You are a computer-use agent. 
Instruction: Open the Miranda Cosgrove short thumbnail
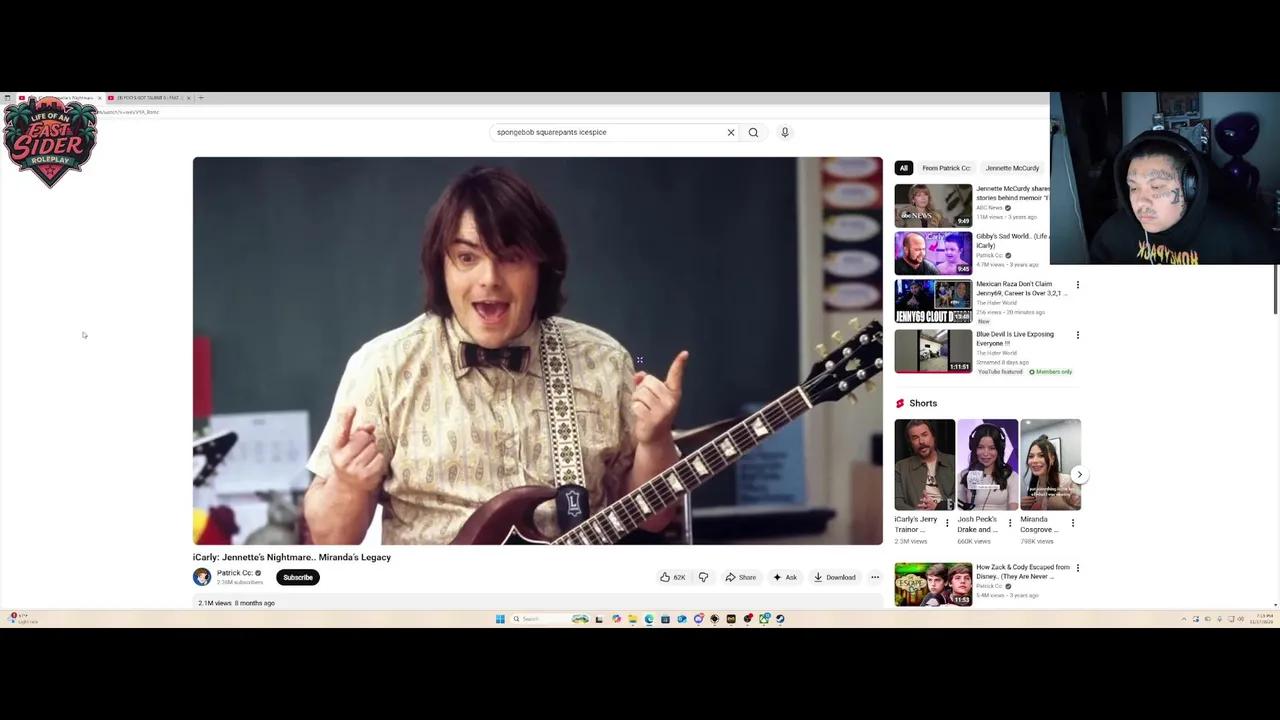click(x=1050, y=465)
